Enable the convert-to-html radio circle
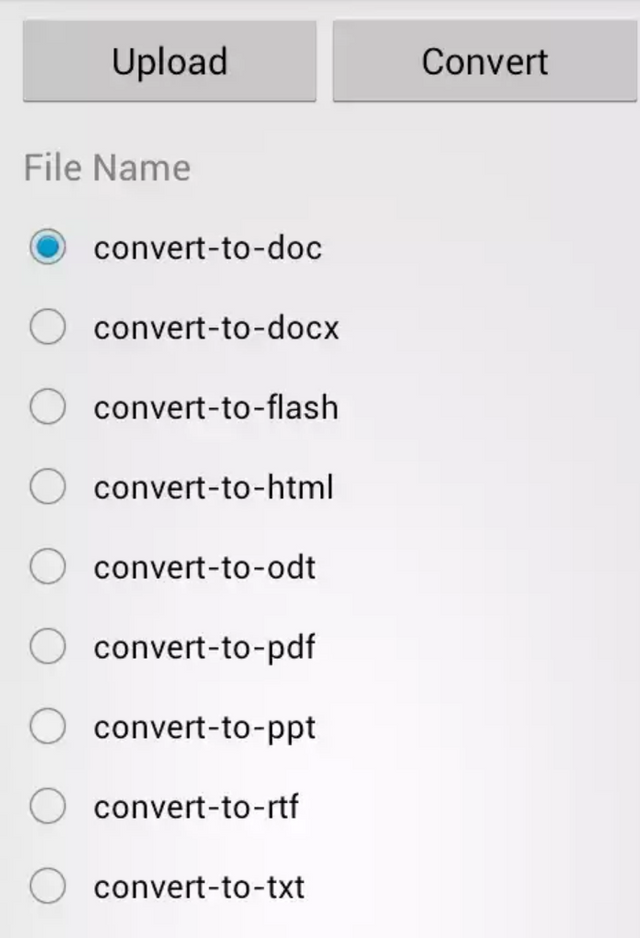 pos(47,487)
